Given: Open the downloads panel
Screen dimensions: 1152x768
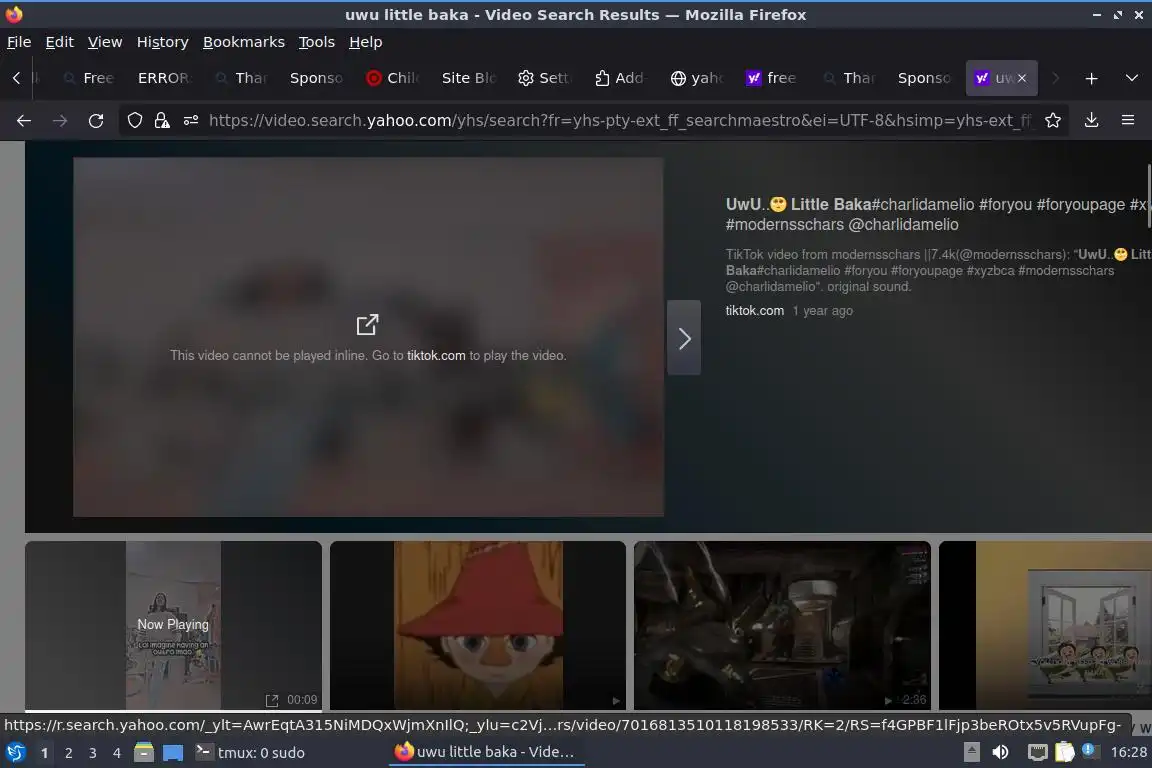Looking at the screenshot, I should point(1091,121).
